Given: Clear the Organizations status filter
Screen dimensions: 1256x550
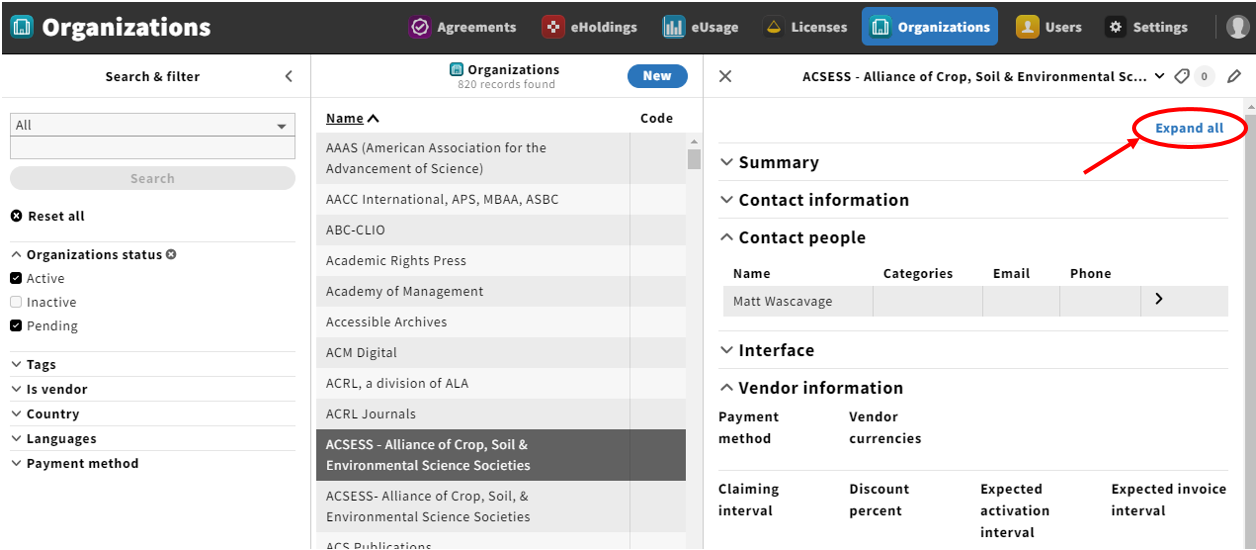Looking at the screenshot, I should pos(171,254).
